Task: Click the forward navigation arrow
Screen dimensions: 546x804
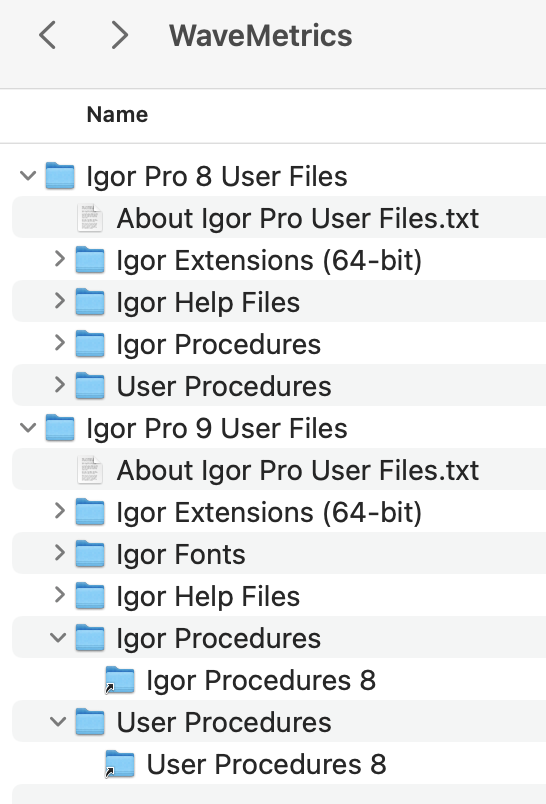Action: [x=119, y=35]
